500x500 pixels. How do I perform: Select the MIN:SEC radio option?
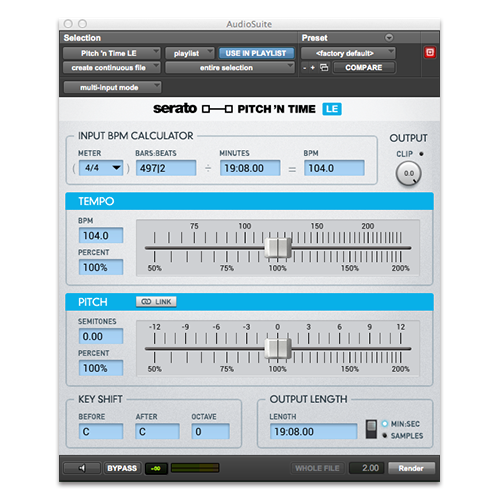[x=385, y=424]
